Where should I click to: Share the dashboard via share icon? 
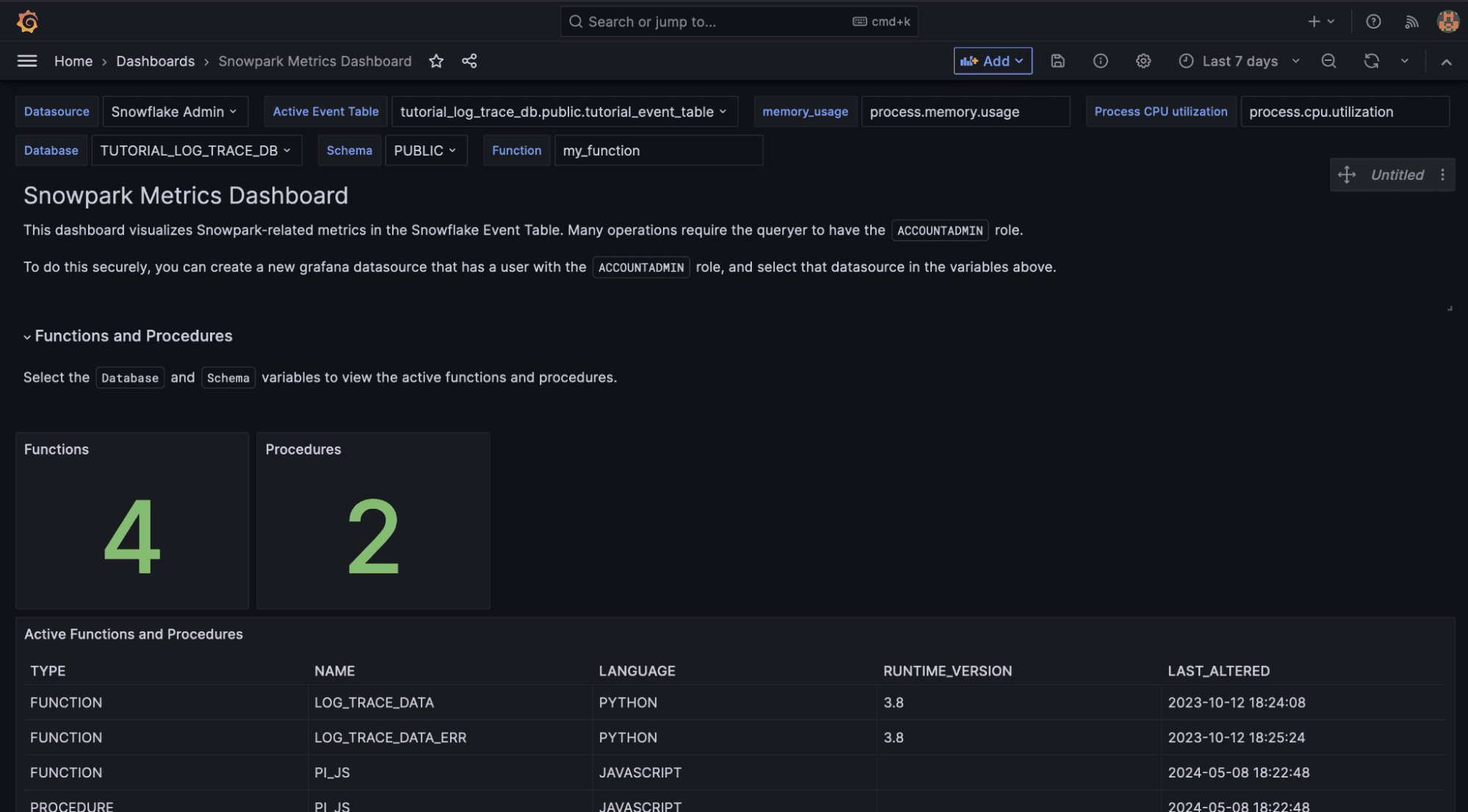[469, 61]
